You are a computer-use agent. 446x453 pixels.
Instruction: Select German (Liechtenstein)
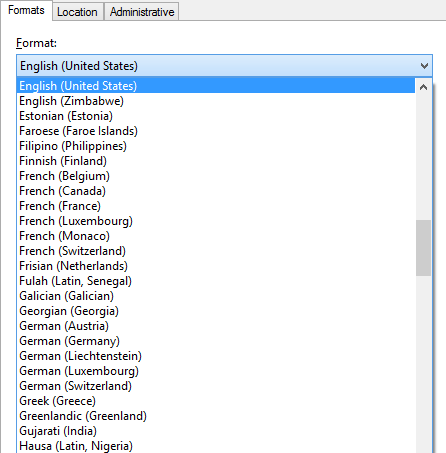point(216,356)
